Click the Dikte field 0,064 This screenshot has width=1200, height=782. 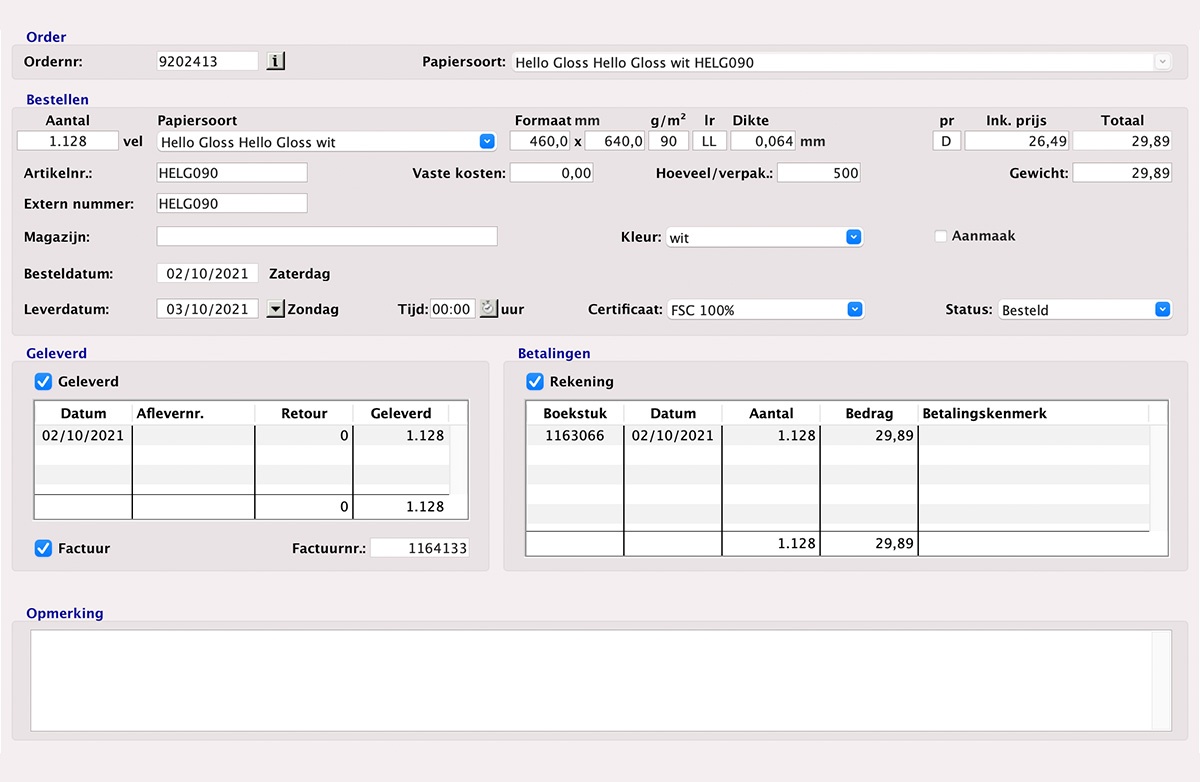click(763, 141)
